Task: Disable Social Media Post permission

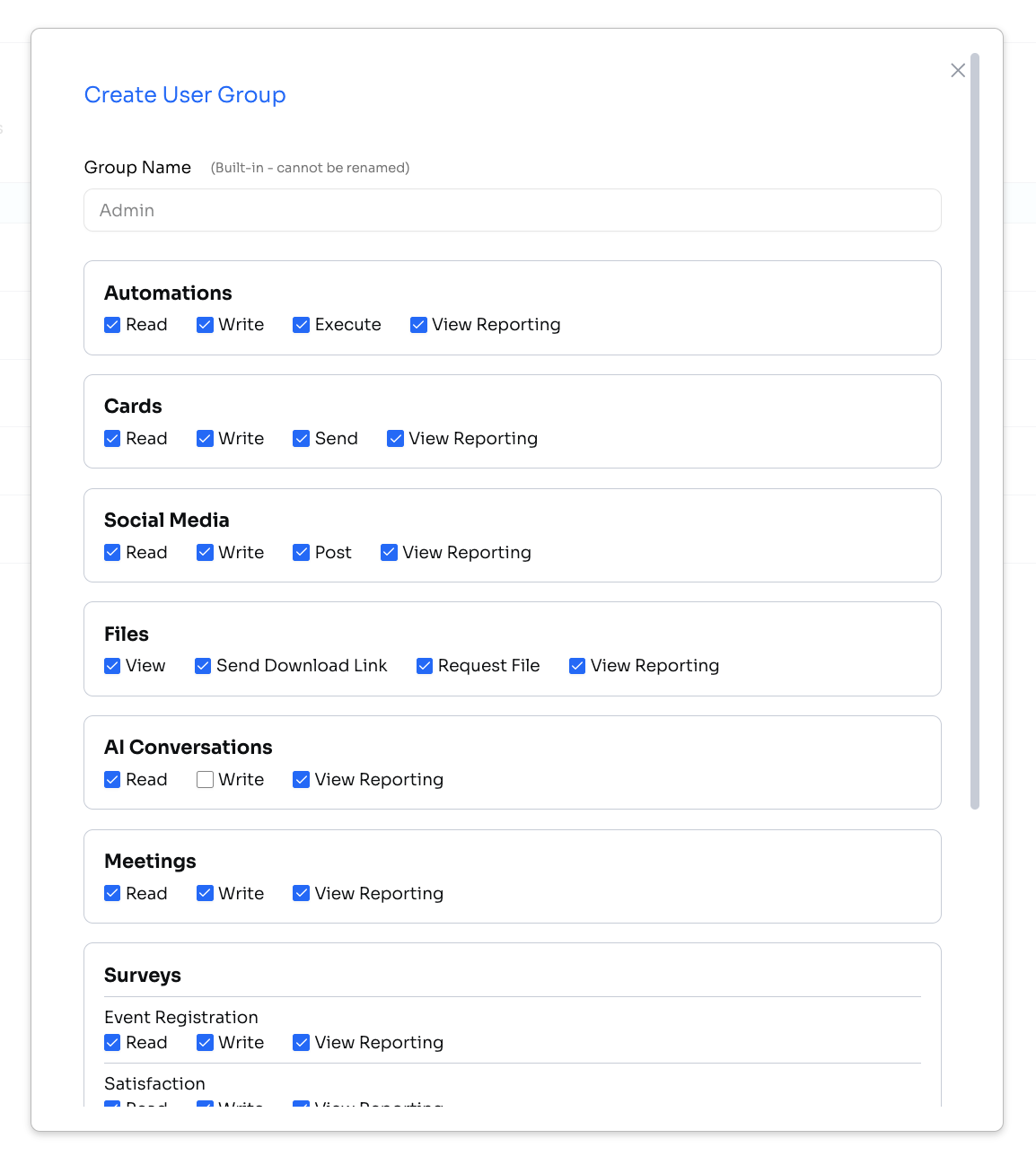Action: [x=302, y=552]
